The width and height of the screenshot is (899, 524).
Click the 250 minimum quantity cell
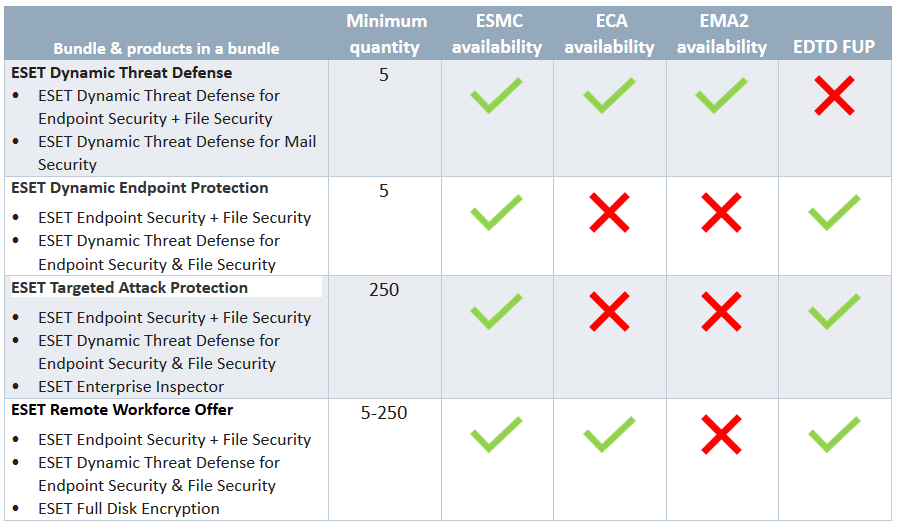(384, 290)
